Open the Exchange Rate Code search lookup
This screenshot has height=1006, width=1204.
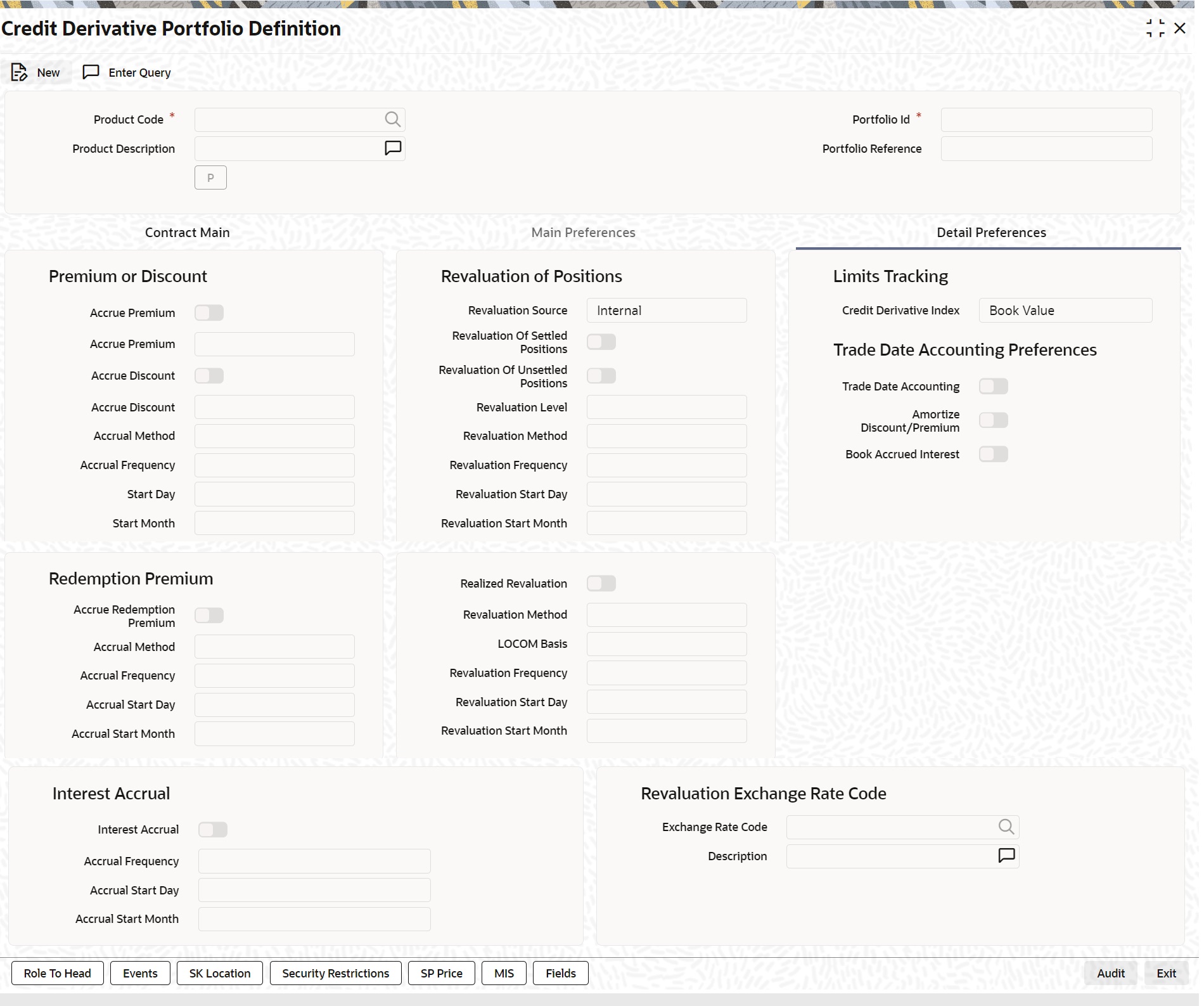[x=1005, y=827]
